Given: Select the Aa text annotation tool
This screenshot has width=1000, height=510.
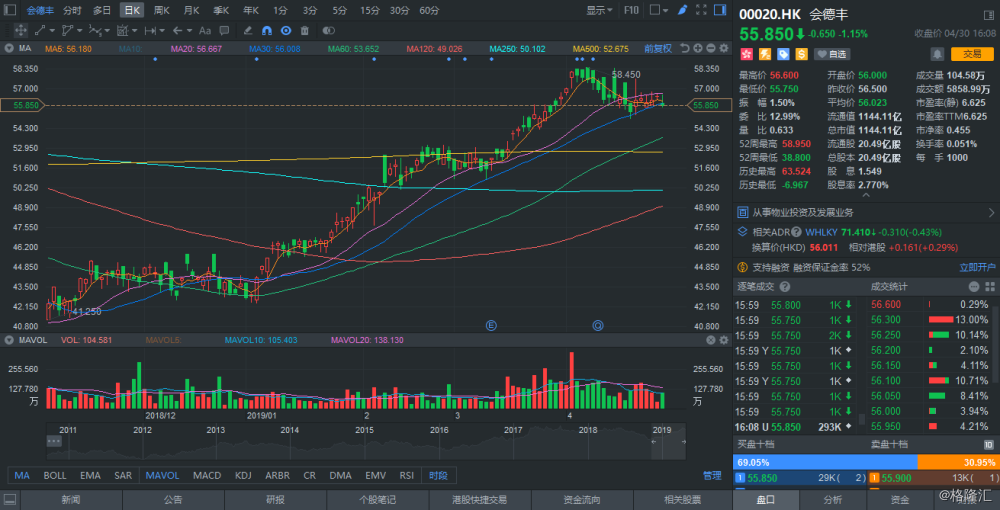Looking at the screenshot, I should 205,30.
